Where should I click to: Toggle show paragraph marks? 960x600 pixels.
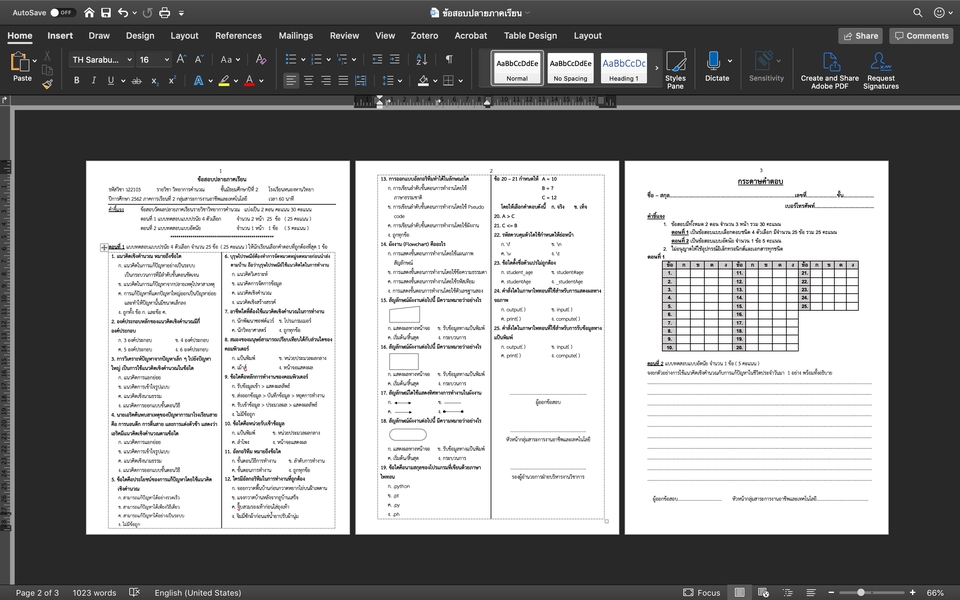click(449, 59)
